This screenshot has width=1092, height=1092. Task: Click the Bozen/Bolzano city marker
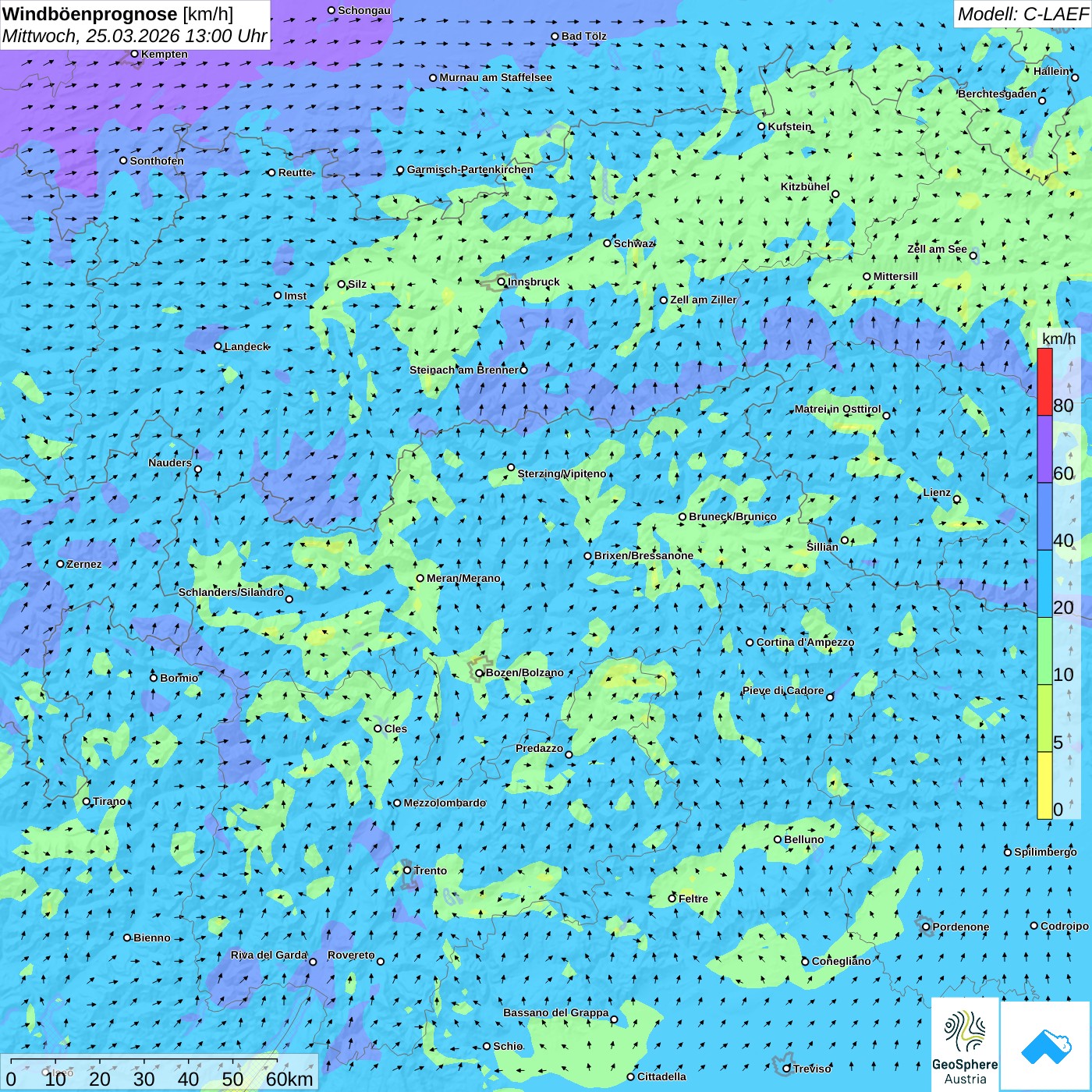(480, 673)
